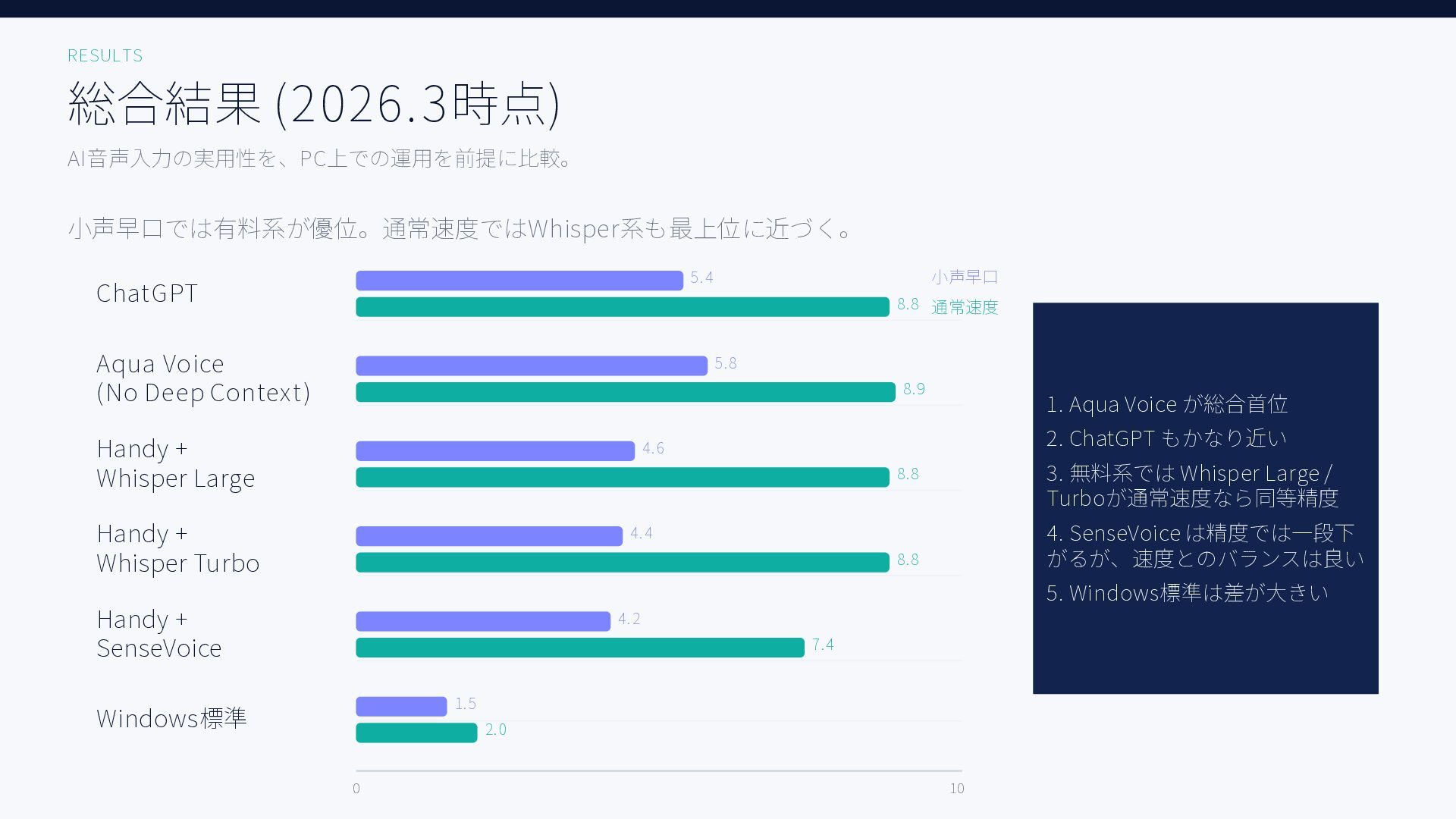Select Aqua Voice purple bar 5.8

(x=531, y=366)
